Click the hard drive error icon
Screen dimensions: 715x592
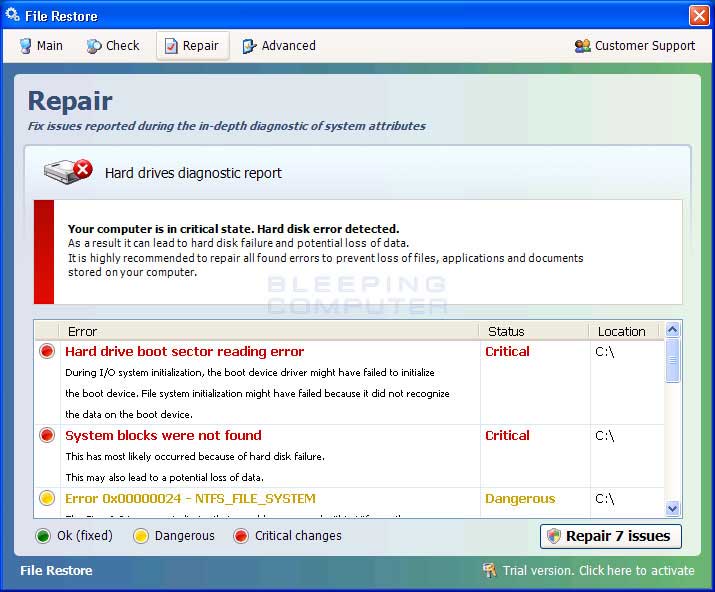pyautogui.click(x=68, y=172)
